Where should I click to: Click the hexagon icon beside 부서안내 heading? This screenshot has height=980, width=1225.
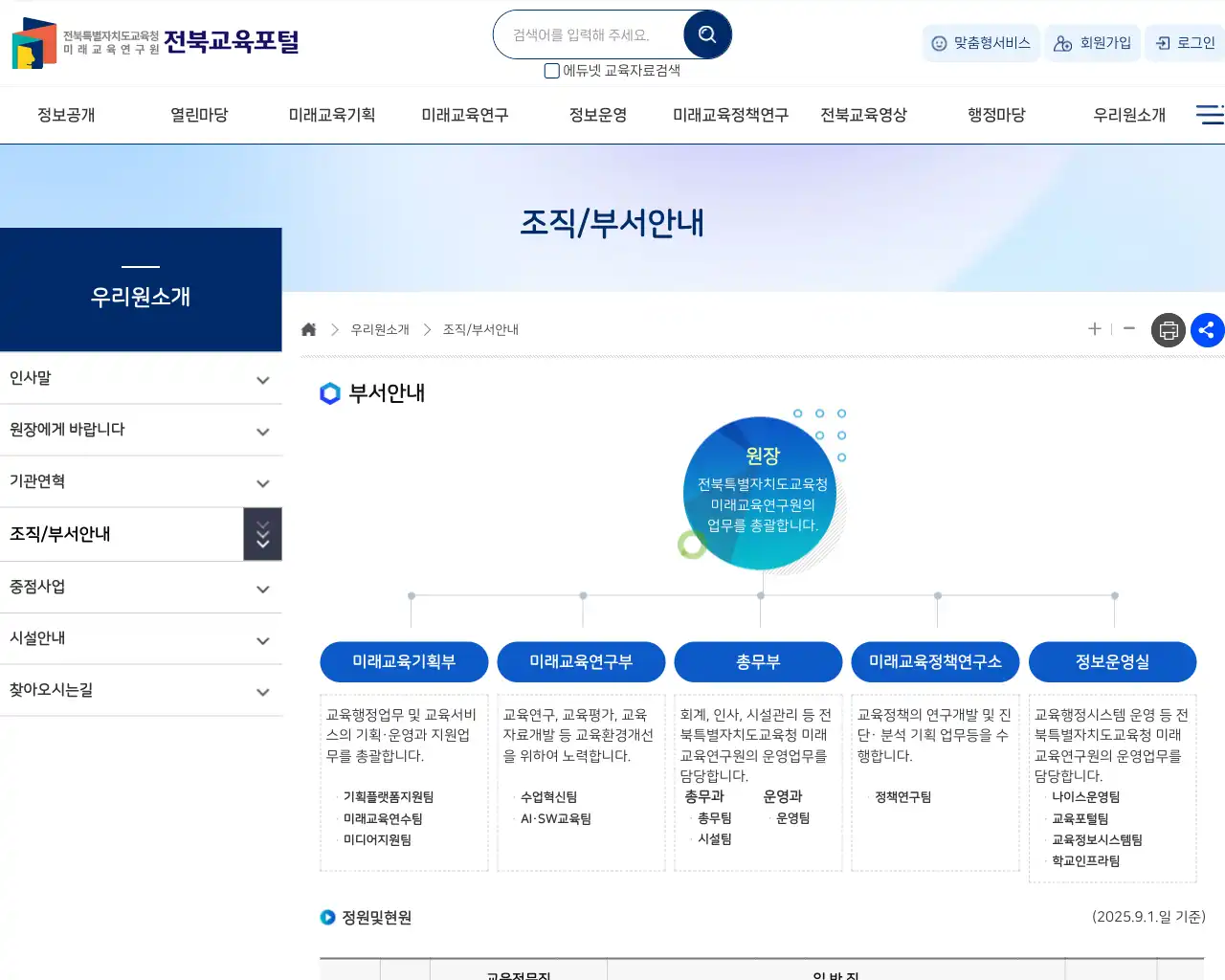[x=328, y=392]
